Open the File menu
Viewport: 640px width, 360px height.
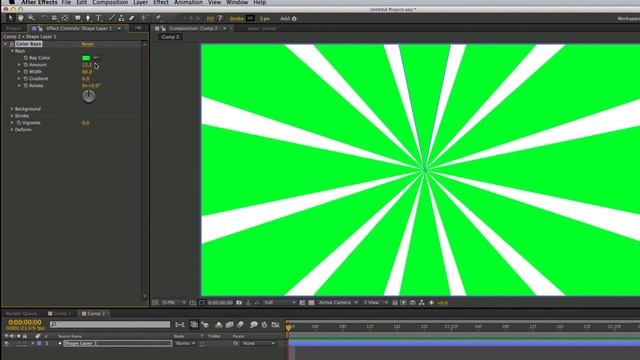66,2
